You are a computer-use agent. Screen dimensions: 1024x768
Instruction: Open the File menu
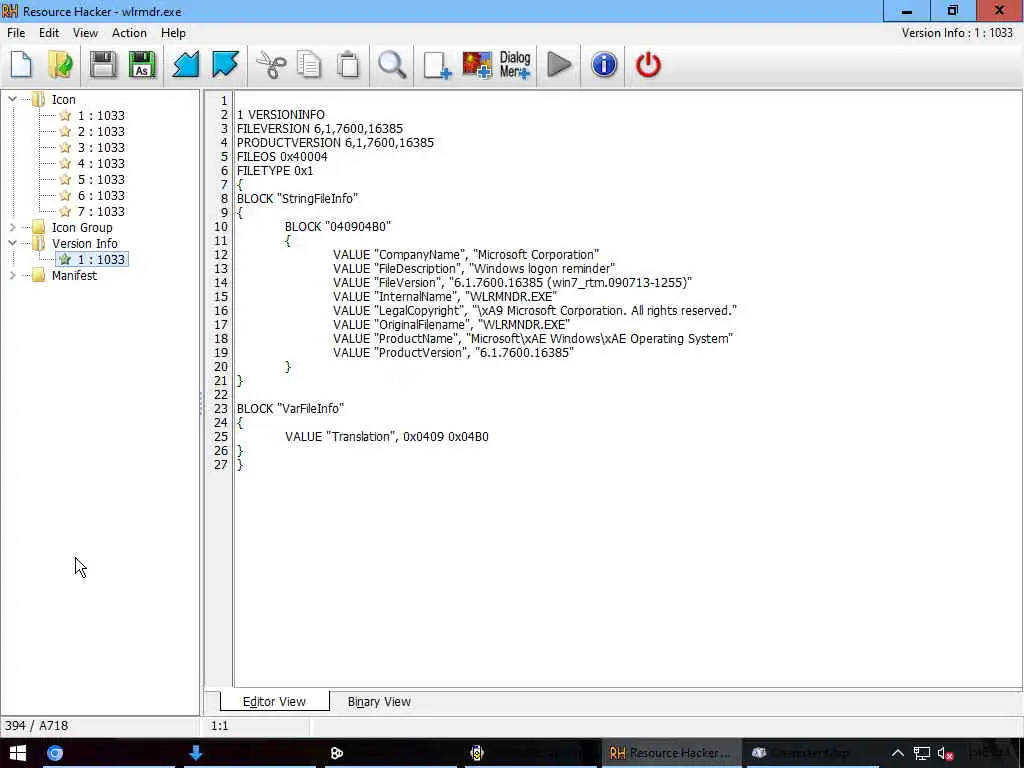(16, 33)
